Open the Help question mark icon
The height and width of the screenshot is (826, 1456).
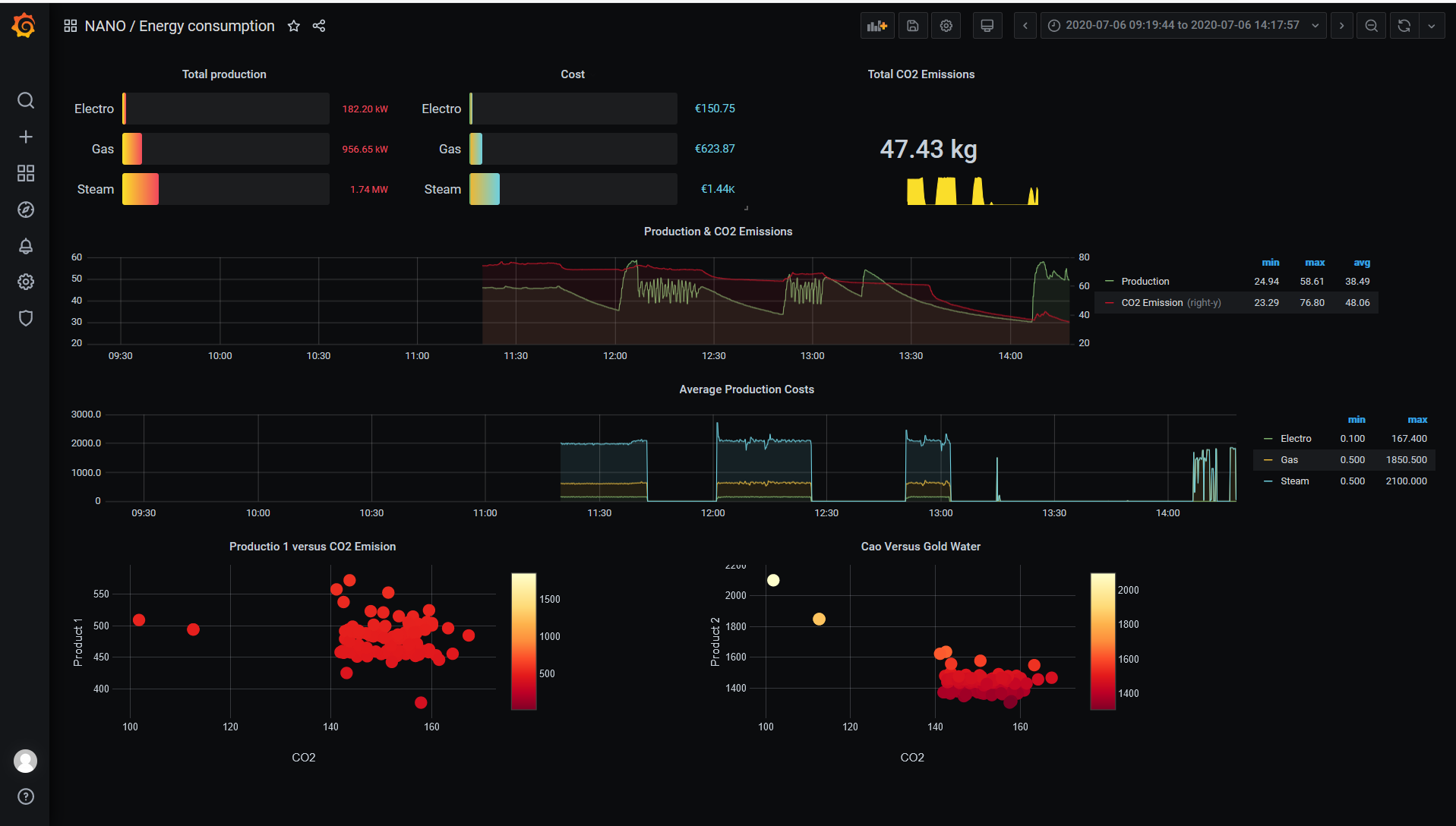coord(26,796)
